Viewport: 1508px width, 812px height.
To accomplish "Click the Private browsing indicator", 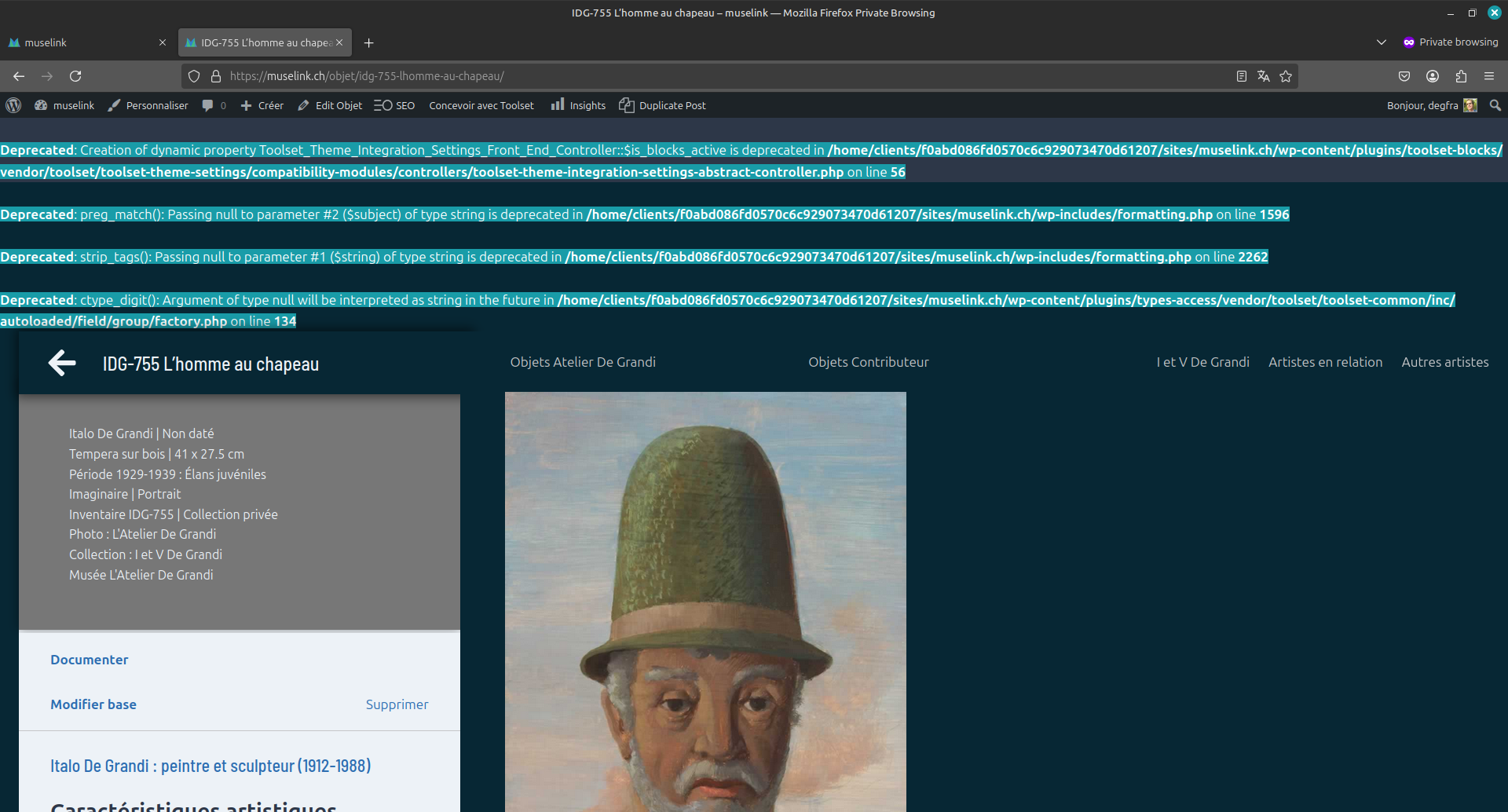I will [x=1451, y=42].
